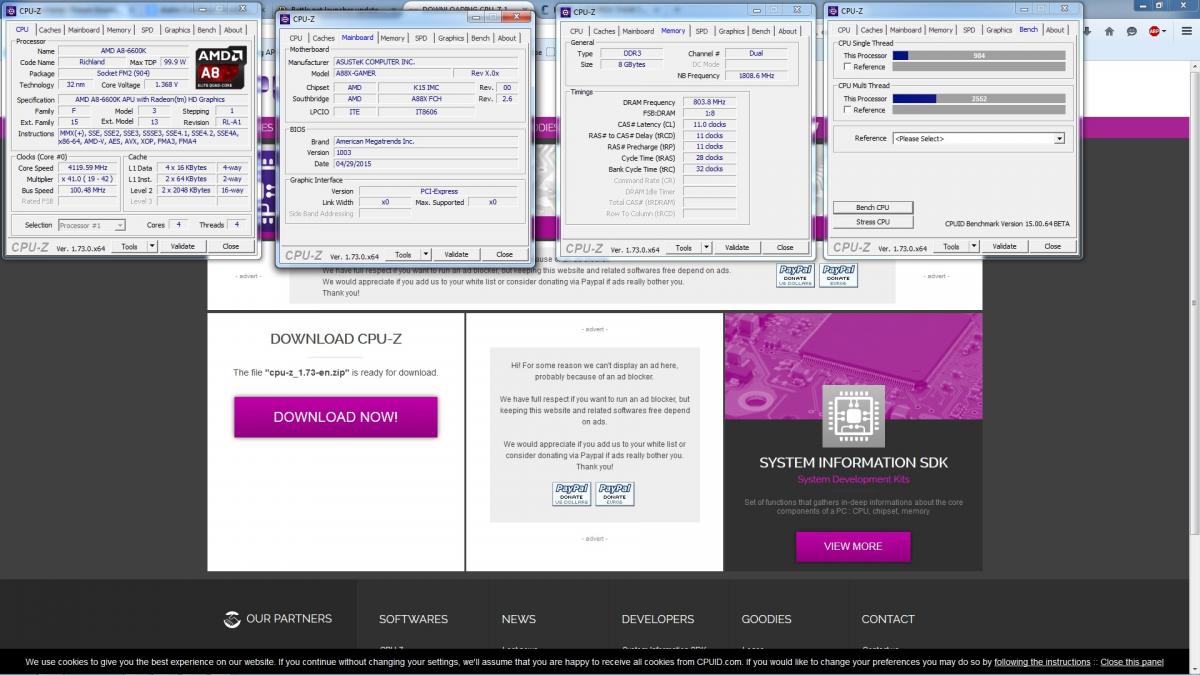Open the Reference 'Please Select' dropdown
Screen dimensions: 1200x675
(978, 138)
